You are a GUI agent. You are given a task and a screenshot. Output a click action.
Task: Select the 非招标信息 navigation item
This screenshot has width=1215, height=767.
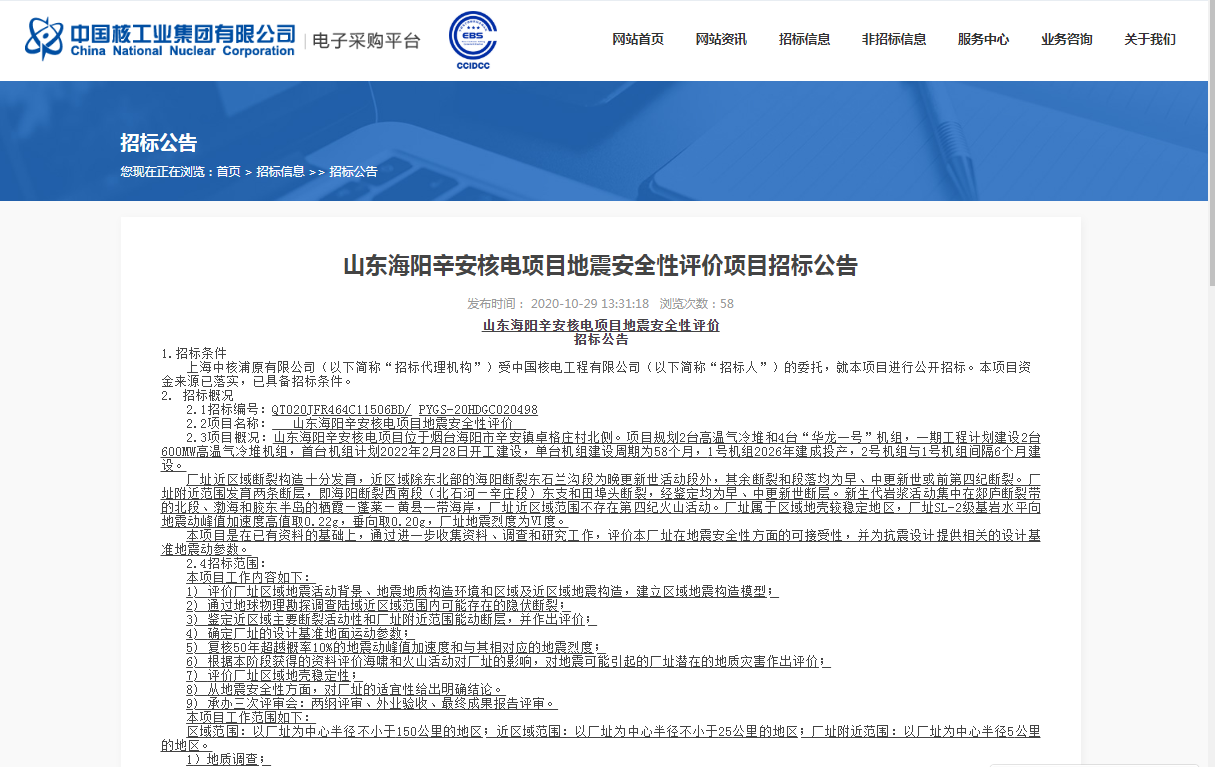click(894, 40)
